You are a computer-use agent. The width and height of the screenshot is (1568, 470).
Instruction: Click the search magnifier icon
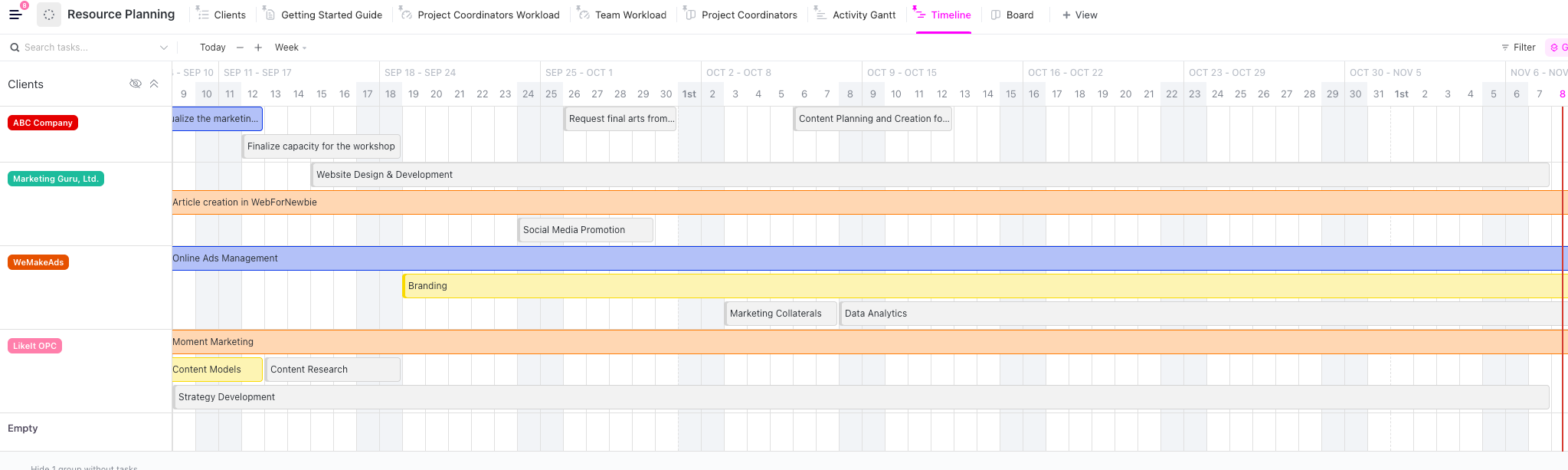pyautogui.click(x=15, y=48)
